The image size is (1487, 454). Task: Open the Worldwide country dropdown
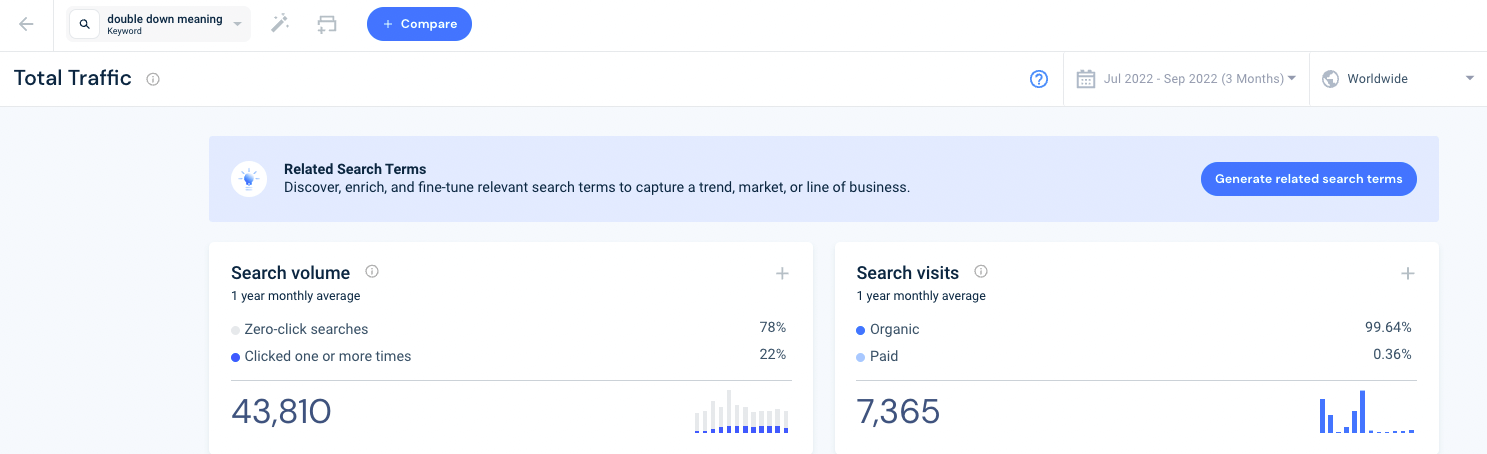coord(1398,79)
